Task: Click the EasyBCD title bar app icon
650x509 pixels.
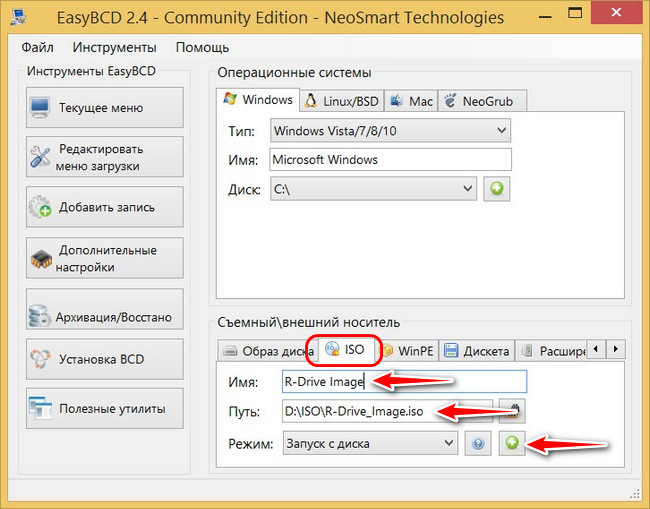Action: 19,17
